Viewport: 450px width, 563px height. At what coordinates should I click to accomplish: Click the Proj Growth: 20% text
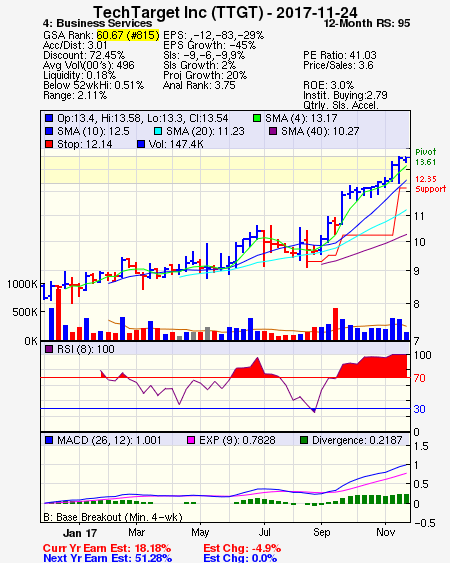pos(205,75)
